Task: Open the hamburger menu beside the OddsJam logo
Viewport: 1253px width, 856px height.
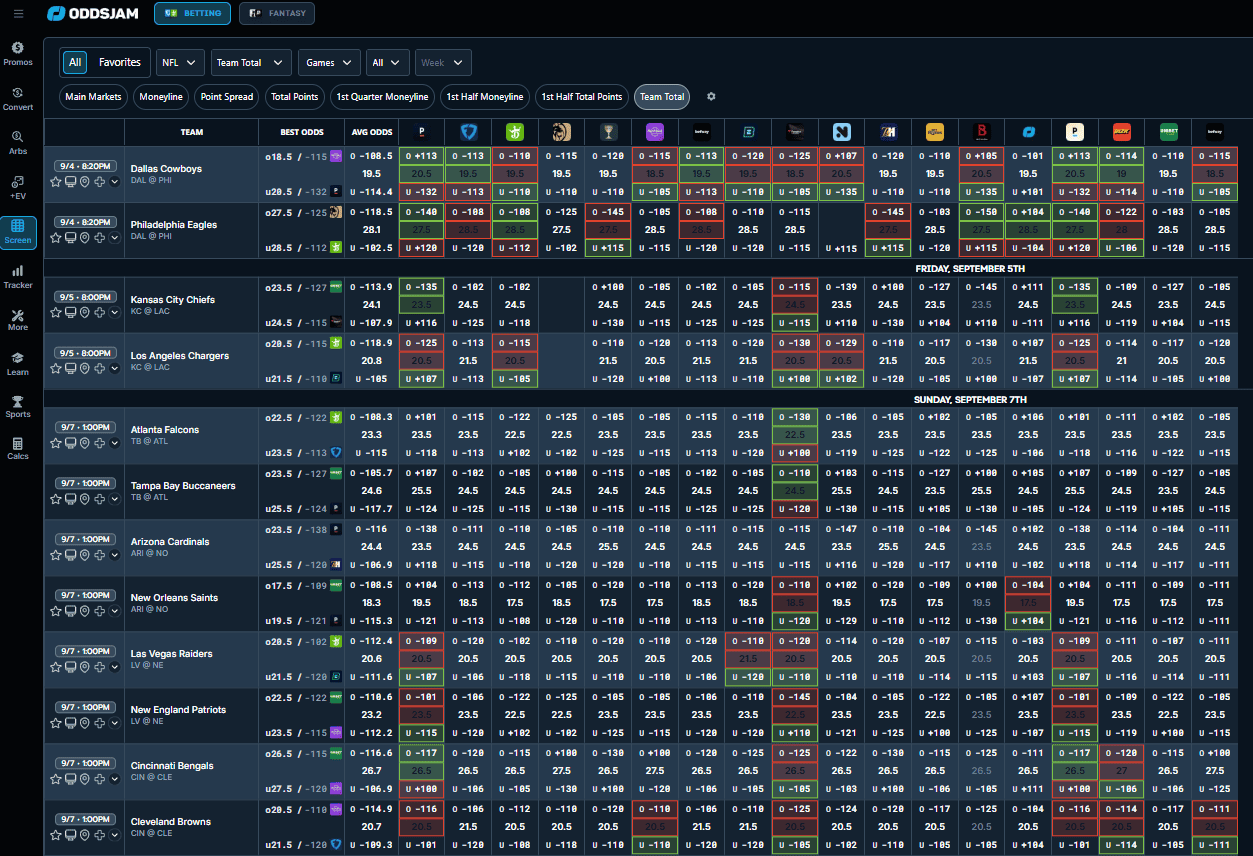Action: point(18,13)
